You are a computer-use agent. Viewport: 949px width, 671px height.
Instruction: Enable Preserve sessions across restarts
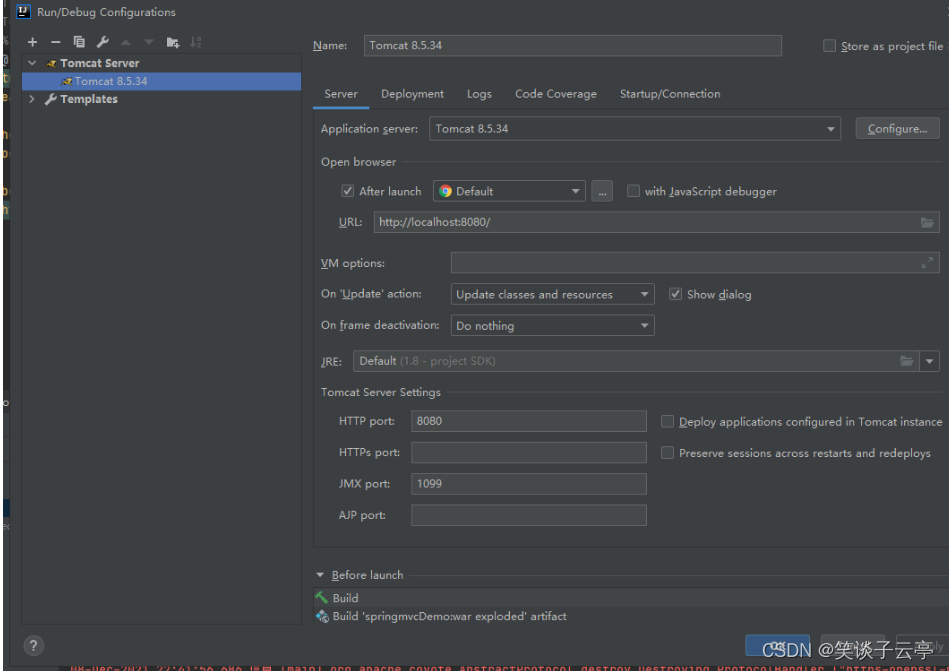pyautogui.click(x=667, y=453)
